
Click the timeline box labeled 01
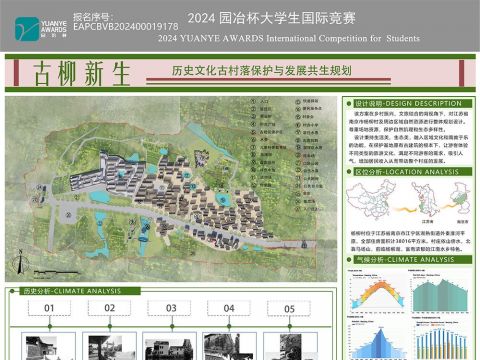click(x=49, y=308)
